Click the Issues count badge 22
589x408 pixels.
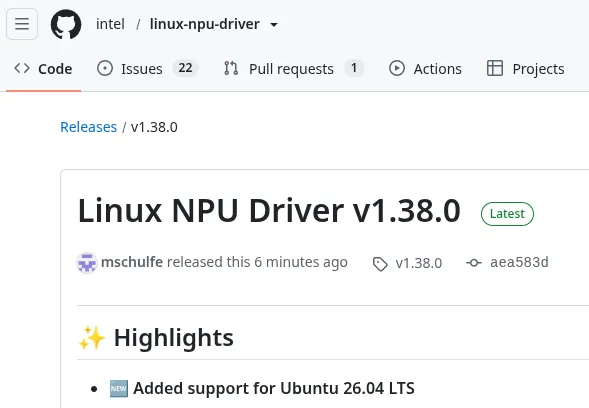[x=185, y=68]
